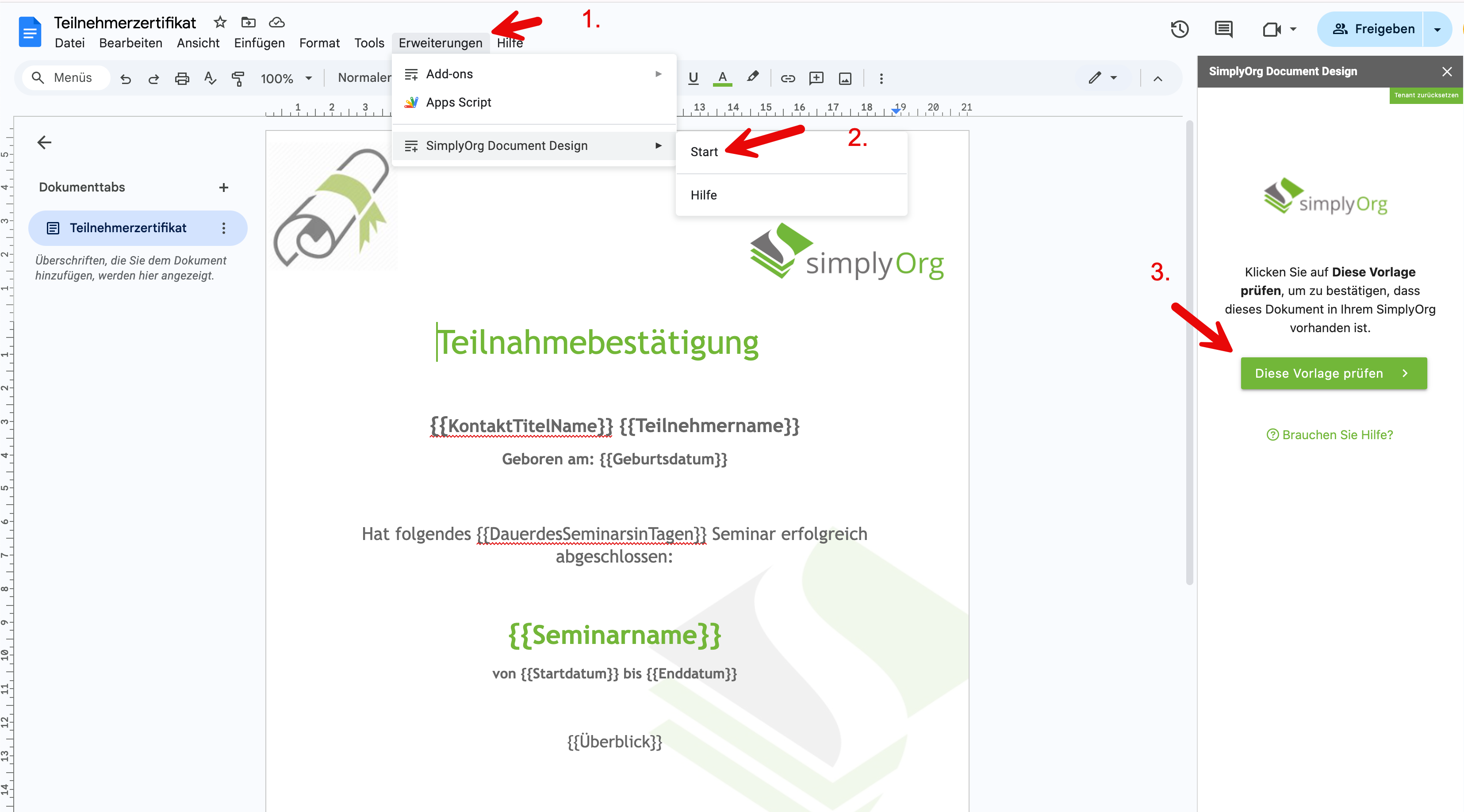Click the insert link icon
The width and height of the screenshot is (1464, 812).
(788, 78)
